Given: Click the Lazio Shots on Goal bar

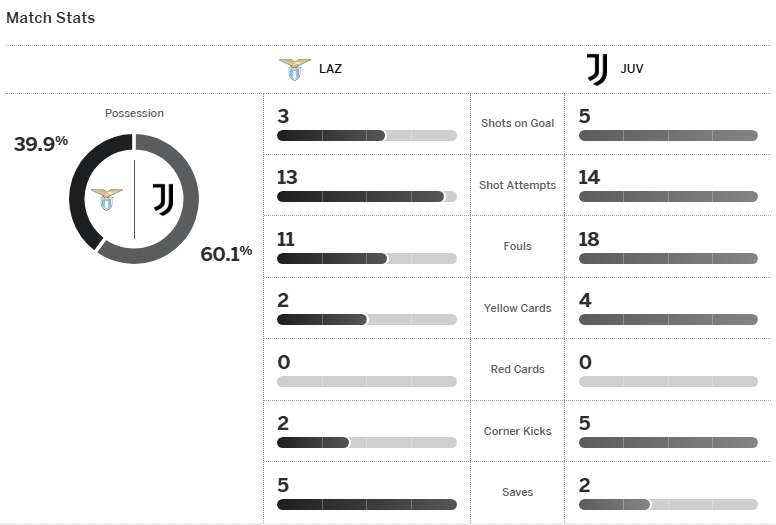Looking at the screenshot, I should [366, 135].
